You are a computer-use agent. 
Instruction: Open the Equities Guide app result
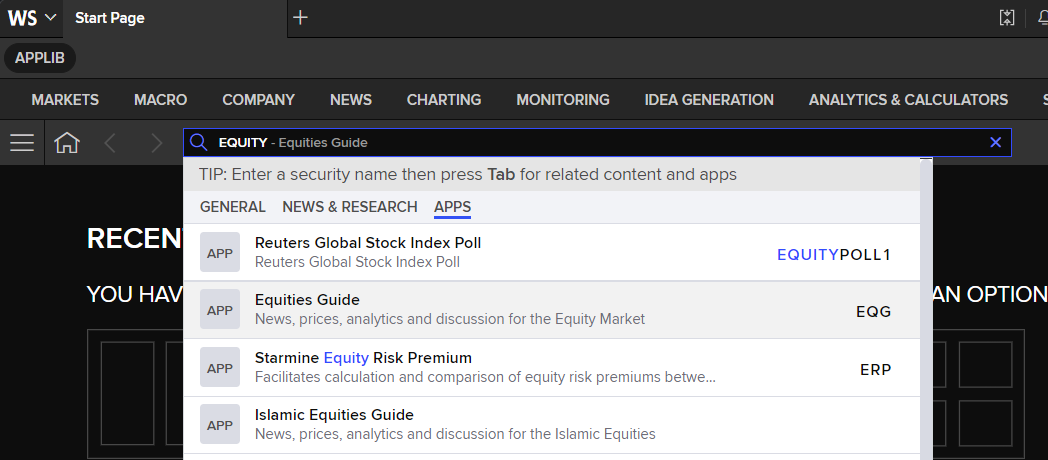click(x=551, y=310)
